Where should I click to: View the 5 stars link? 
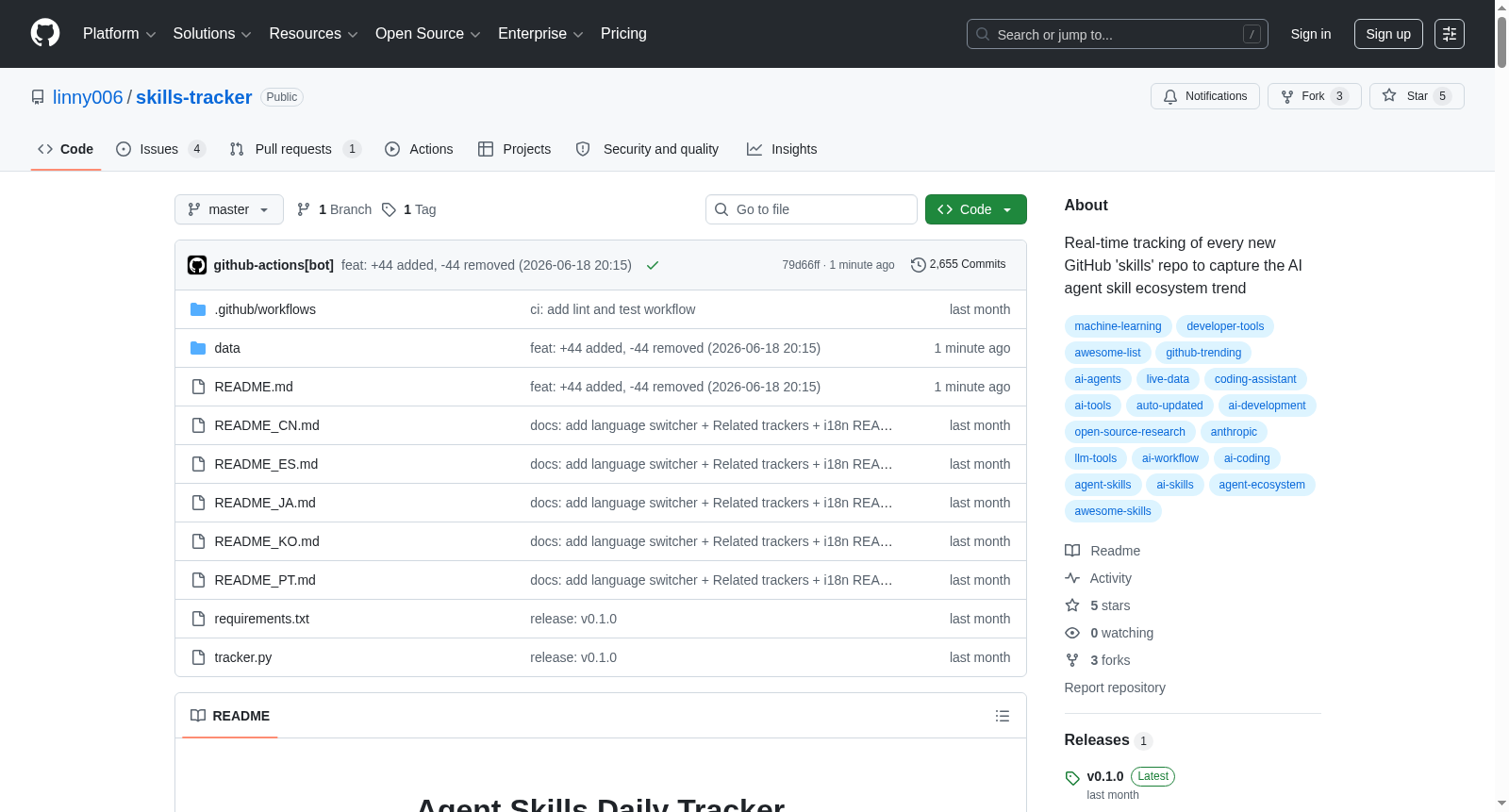point(1098,605)
